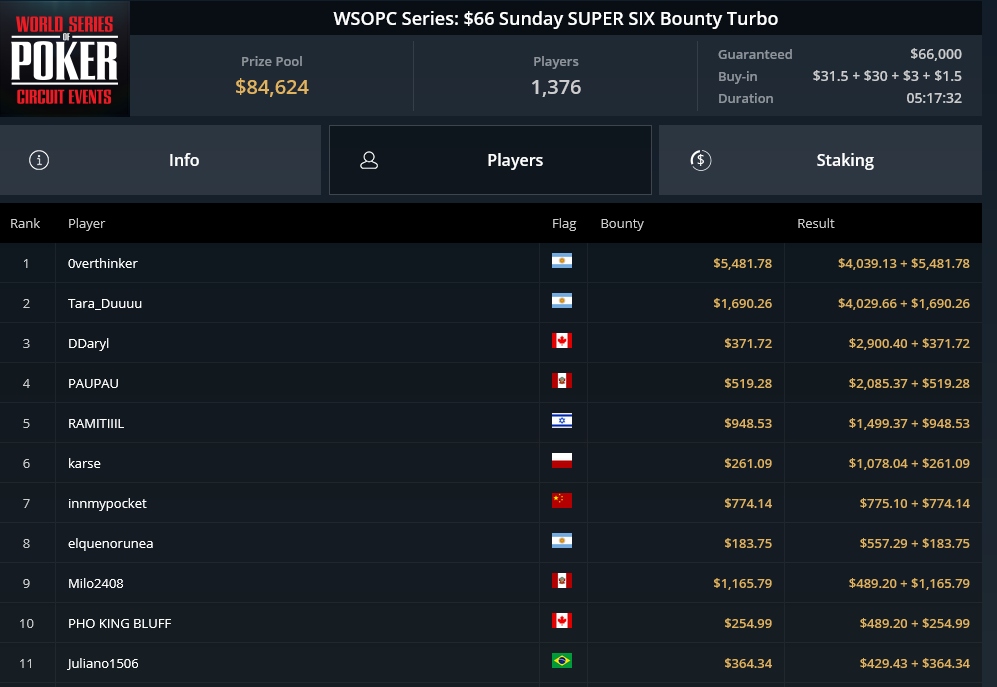Screen dimensions: 997x687
Task: Click rank number 11 in Rank column
Action: [x=26, y=663]
